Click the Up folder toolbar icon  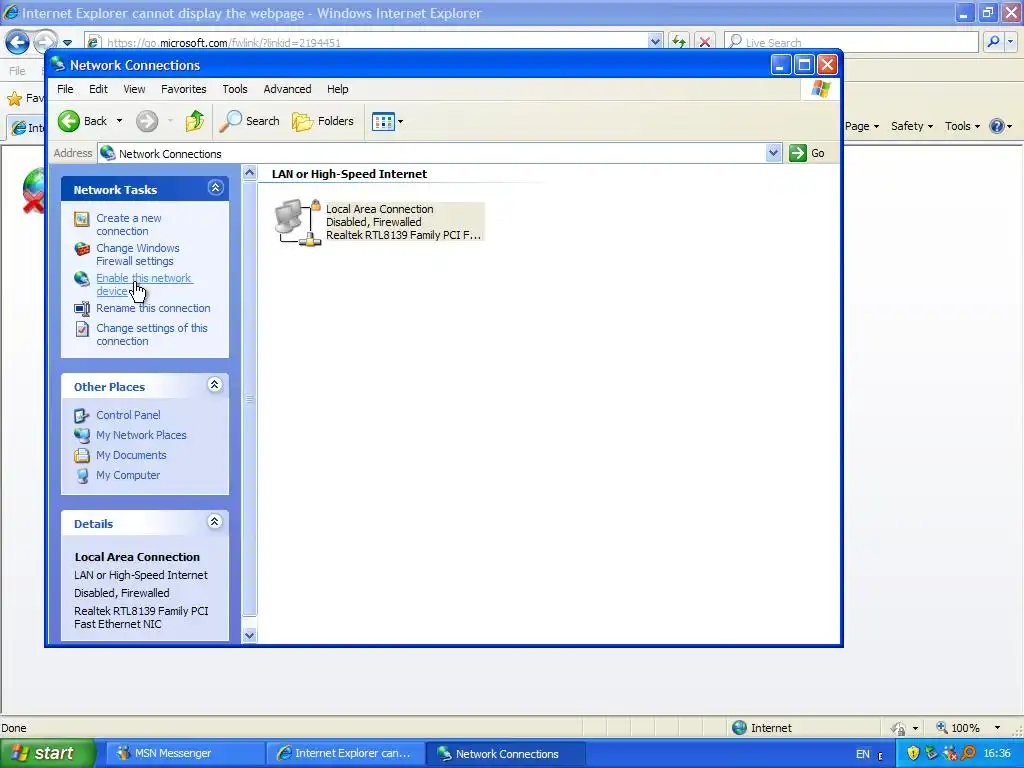point(195,121)
